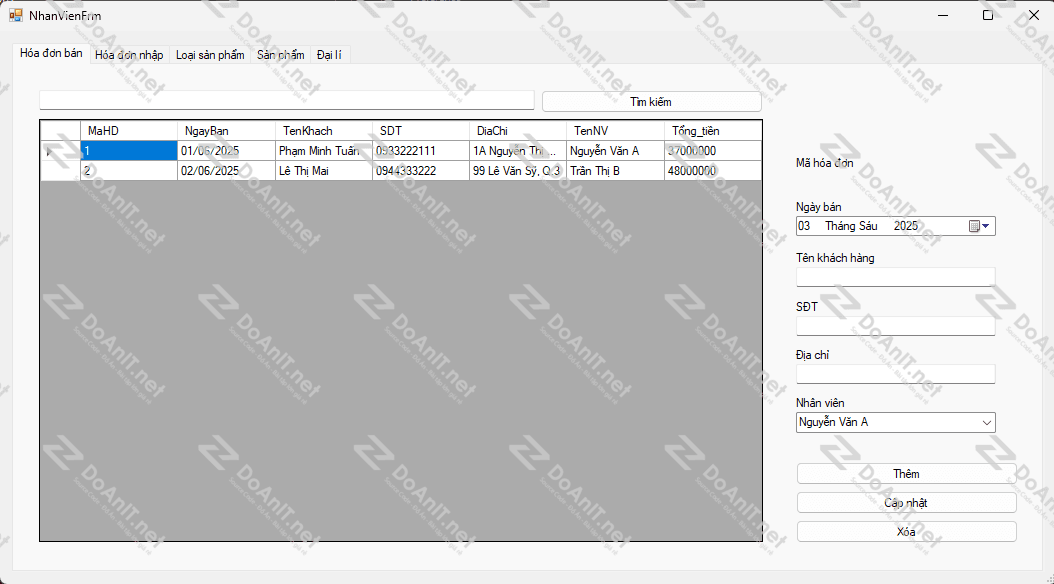Select employee cell Trần Thị B
Image resolution: width=1054 pixels, height=584 pixels.
coord(616,171)
